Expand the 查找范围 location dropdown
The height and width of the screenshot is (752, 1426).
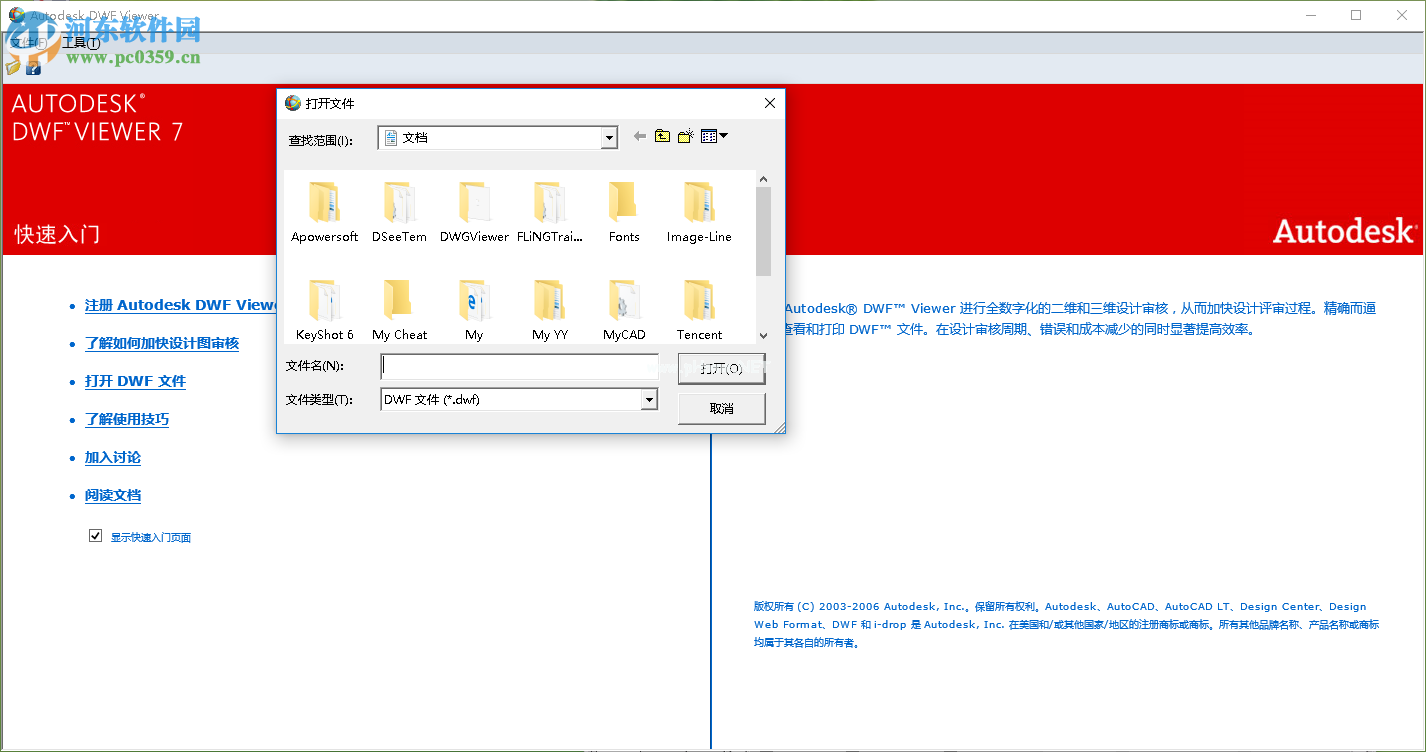pyautogui.click(x=609, y=138)
